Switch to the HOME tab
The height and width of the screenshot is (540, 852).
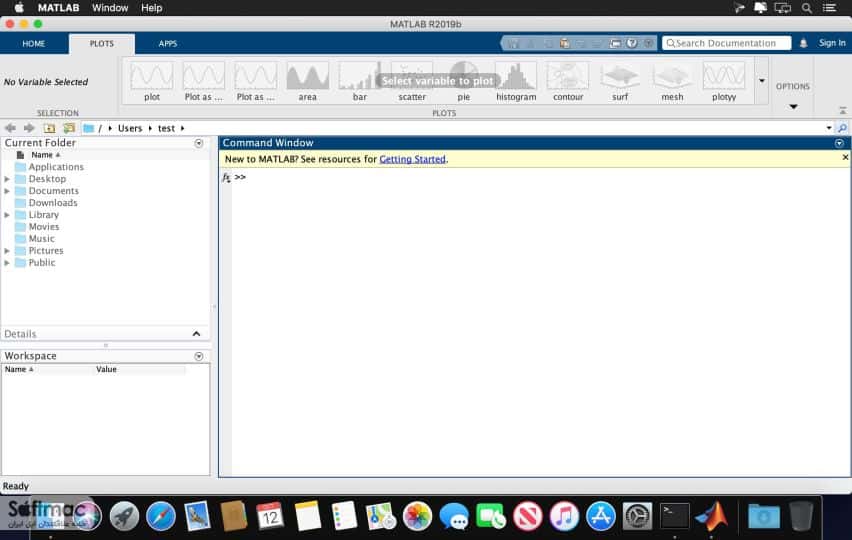pos(34,43)
